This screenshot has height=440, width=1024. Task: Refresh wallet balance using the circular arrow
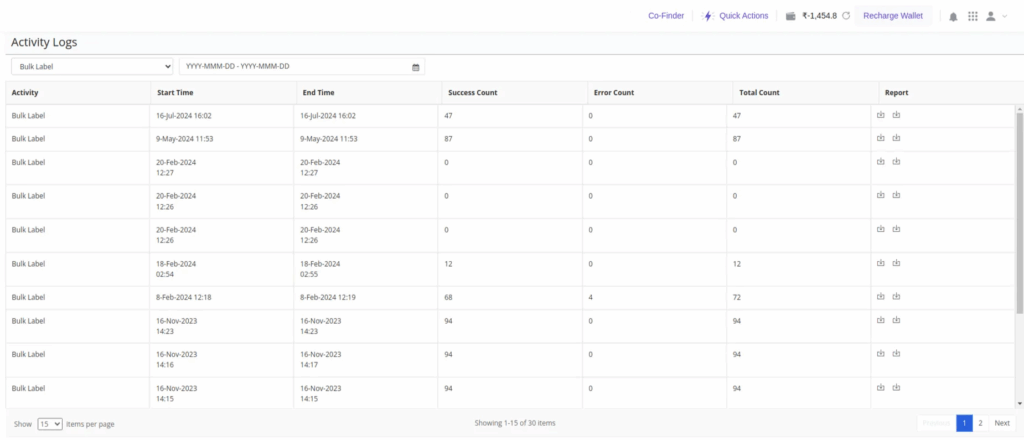coord(846,16)
